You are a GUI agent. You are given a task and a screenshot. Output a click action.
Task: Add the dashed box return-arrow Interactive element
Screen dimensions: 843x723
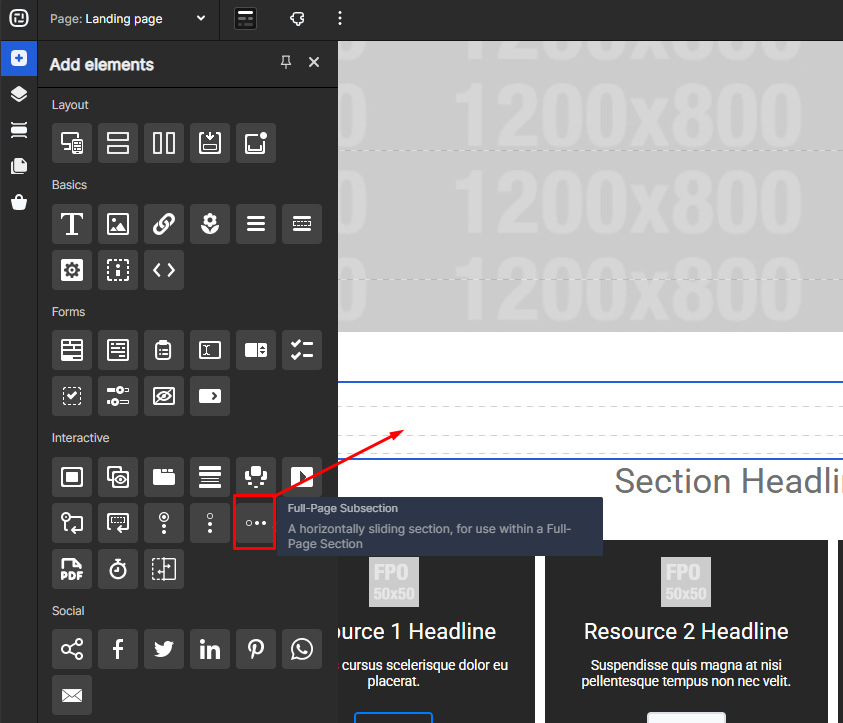click(118, 522)
